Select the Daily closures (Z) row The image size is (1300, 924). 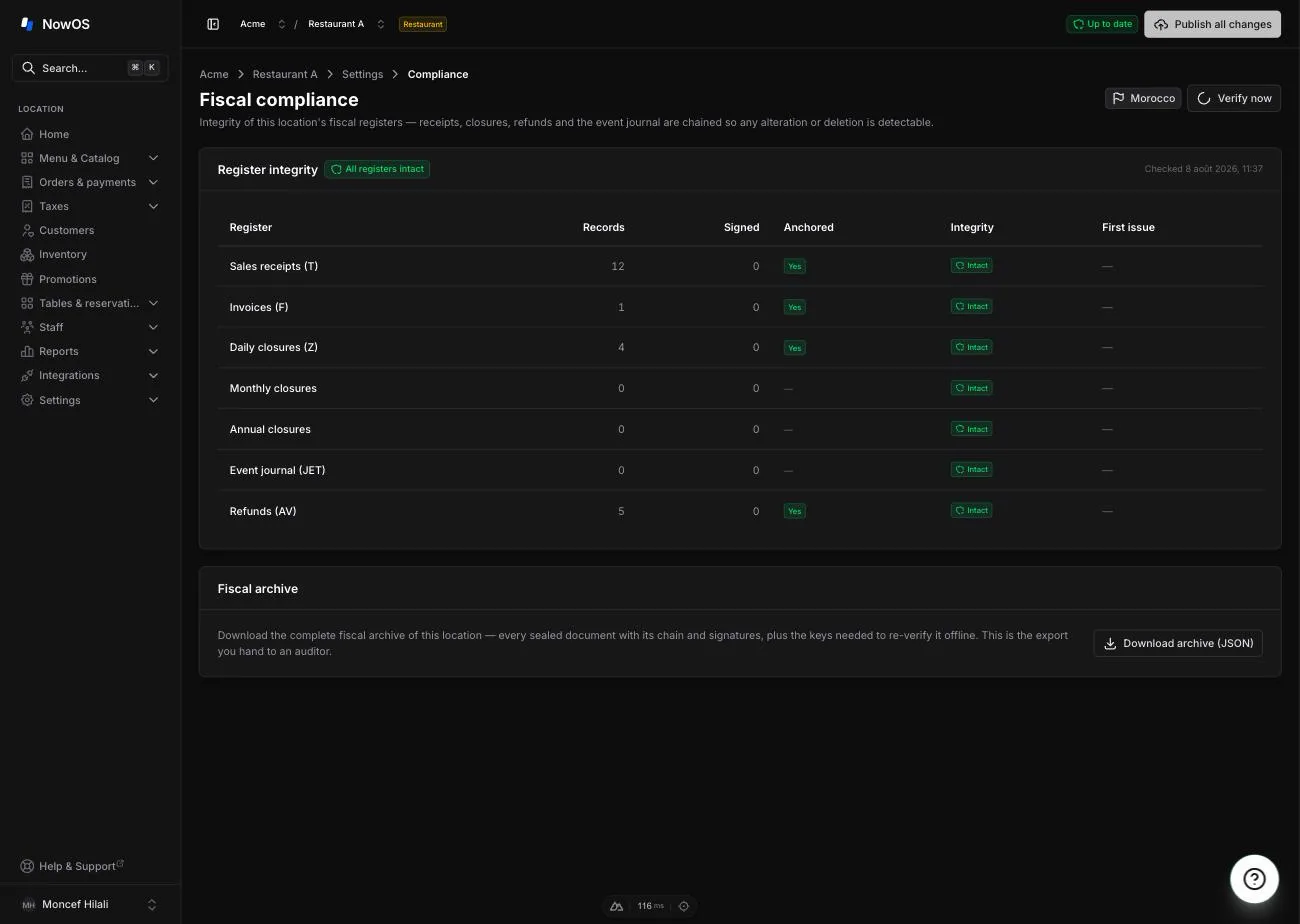740,347
